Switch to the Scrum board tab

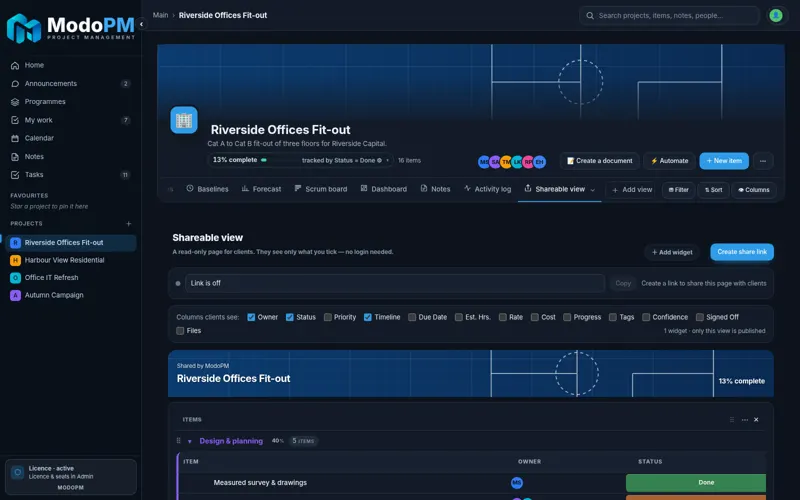[x=320, y=189]
